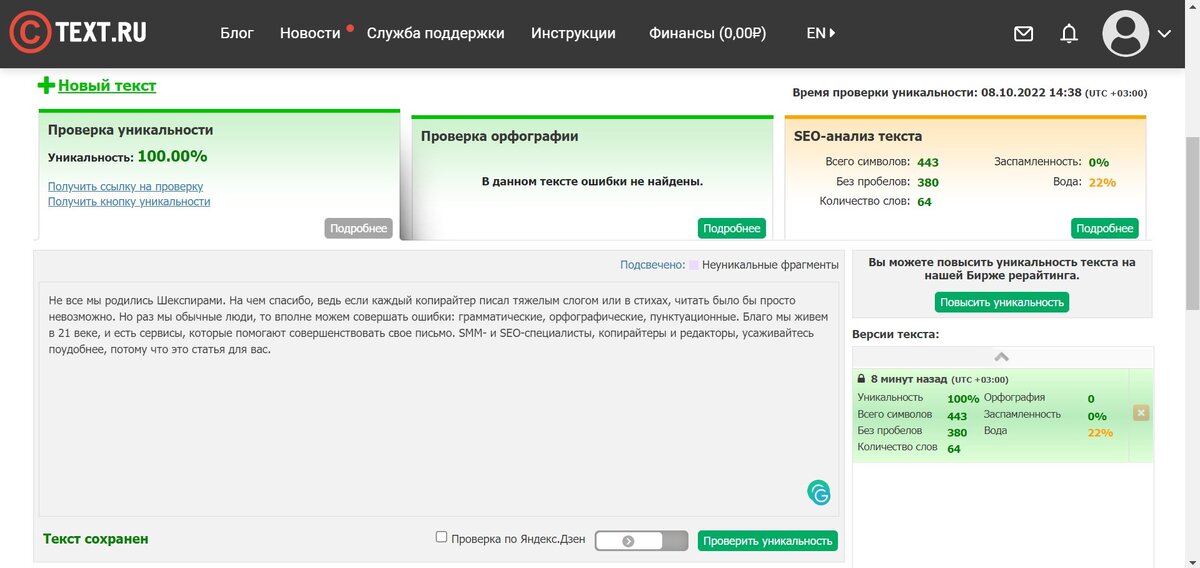Click the user avatar icon
The image size is (1200, 568).
(1125, 33)
